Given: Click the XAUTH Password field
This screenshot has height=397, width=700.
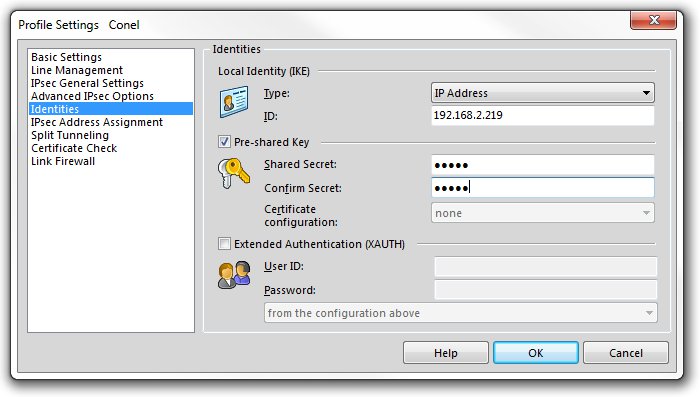Looking at the screenshot, I should pos(546,290).
